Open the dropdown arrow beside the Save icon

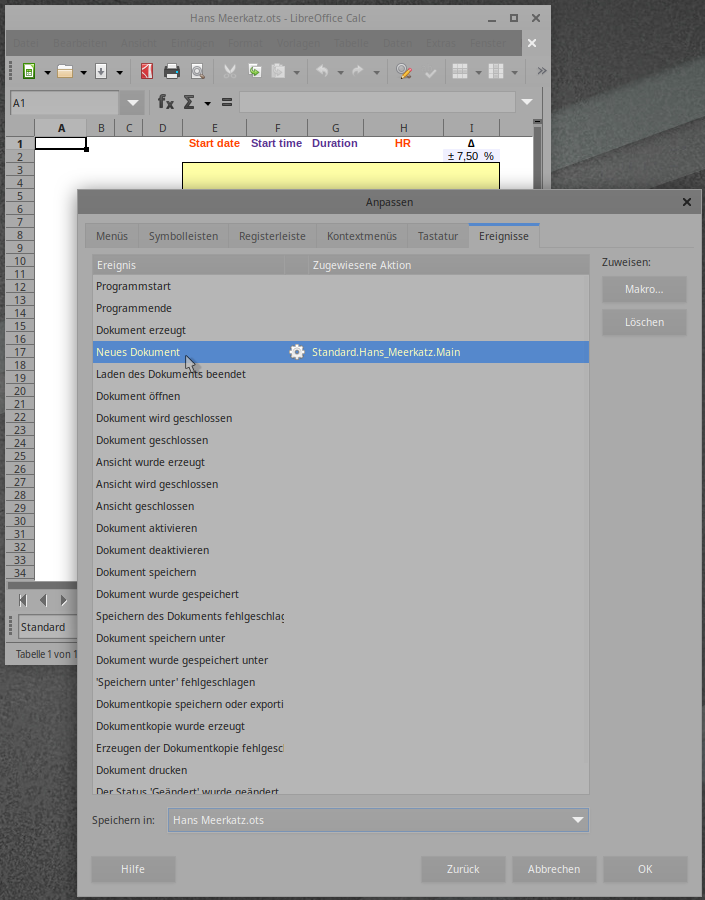[x=119, y=72]
